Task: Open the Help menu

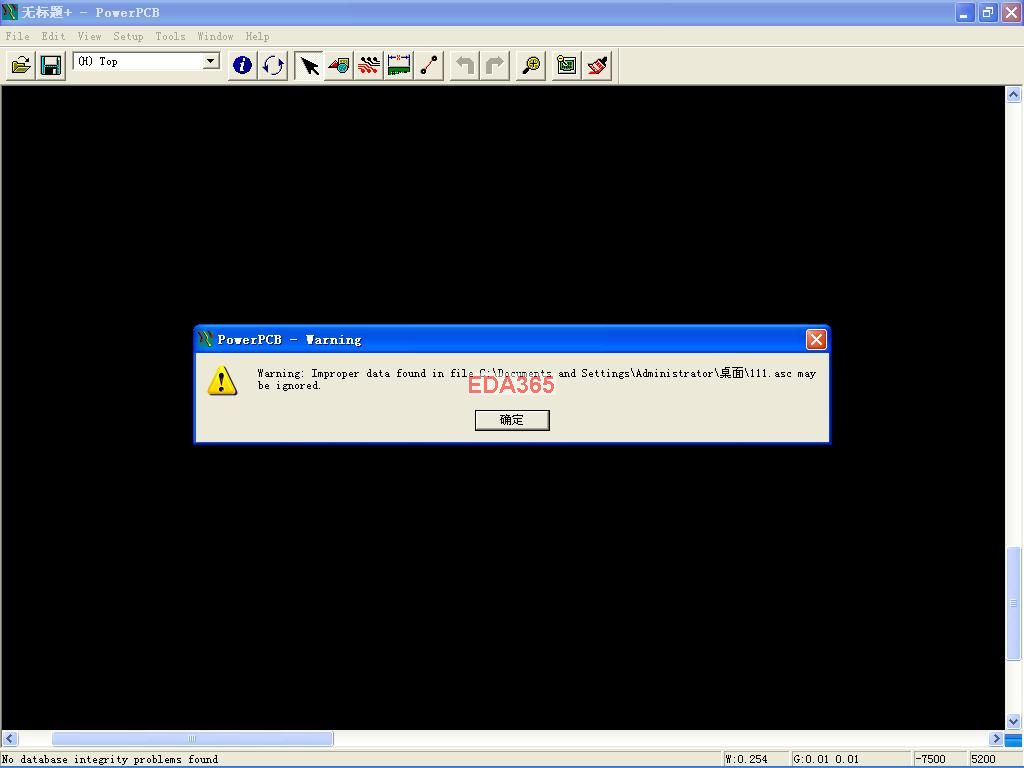Action: pyautogui.click(x=257, y=37)
